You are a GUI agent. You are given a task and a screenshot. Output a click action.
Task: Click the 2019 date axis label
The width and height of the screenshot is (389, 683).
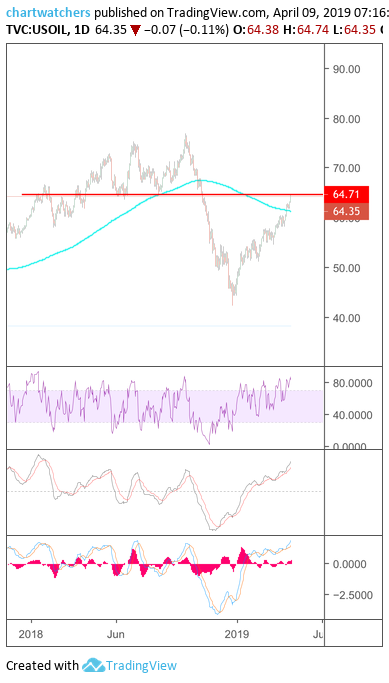tap(237, 634)
